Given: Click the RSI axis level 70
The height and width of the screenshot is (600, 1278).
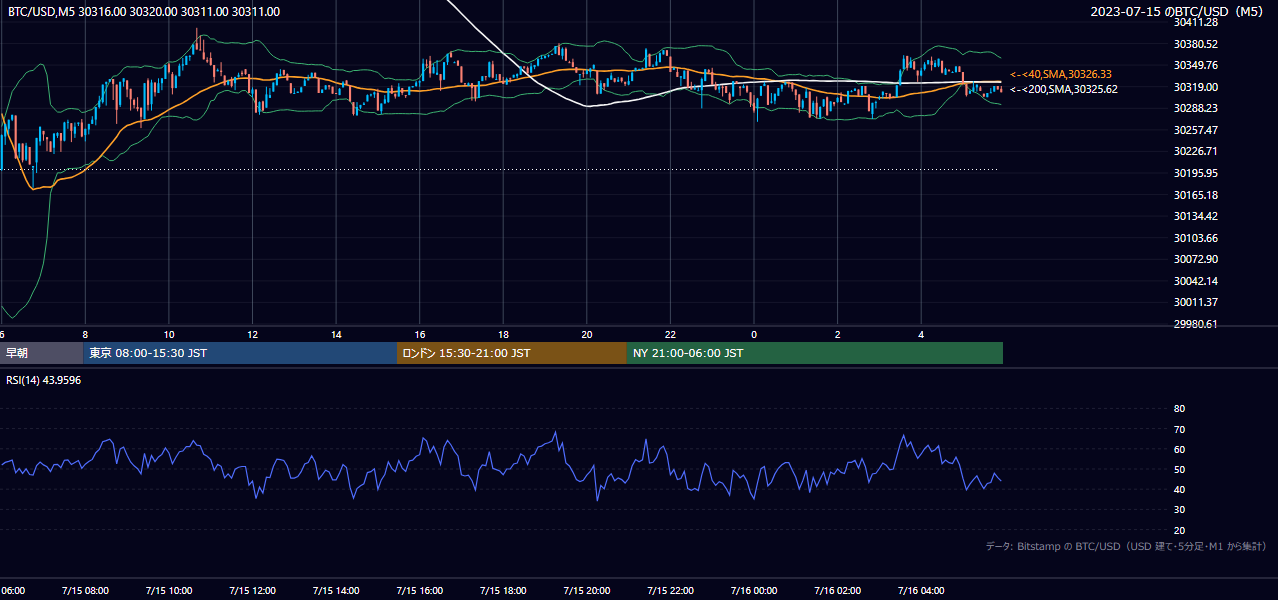Looking at the screenshot, I should tap(1179, 429).
